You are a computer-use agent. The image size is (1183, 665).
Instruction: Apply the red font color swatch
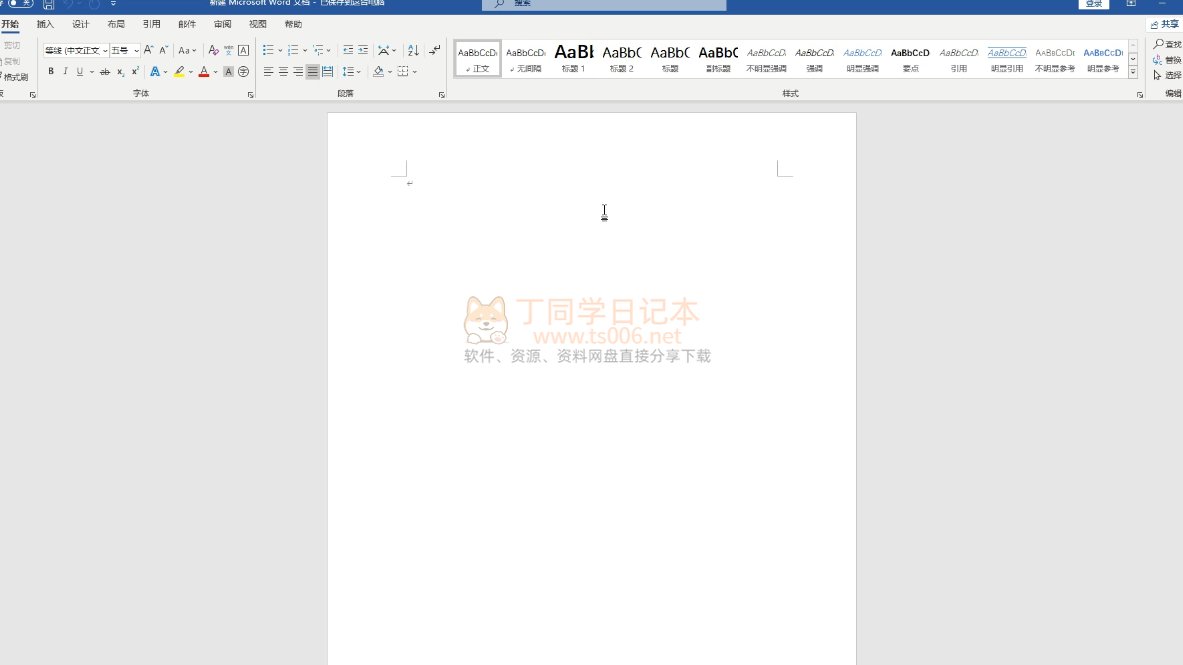(x=204, y=72)
